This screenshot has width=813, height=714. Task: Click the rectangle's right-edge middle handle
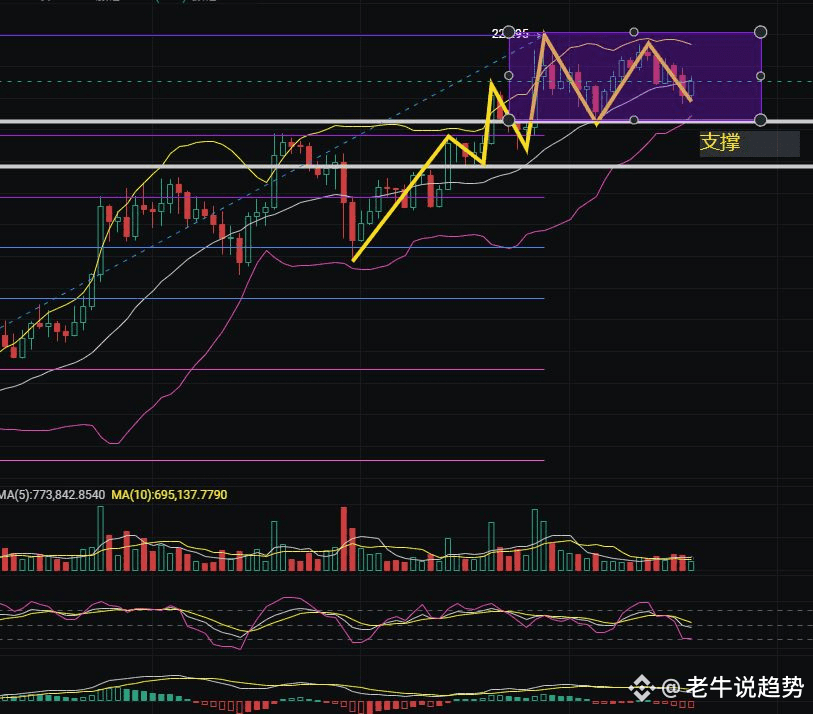(761, 76)
